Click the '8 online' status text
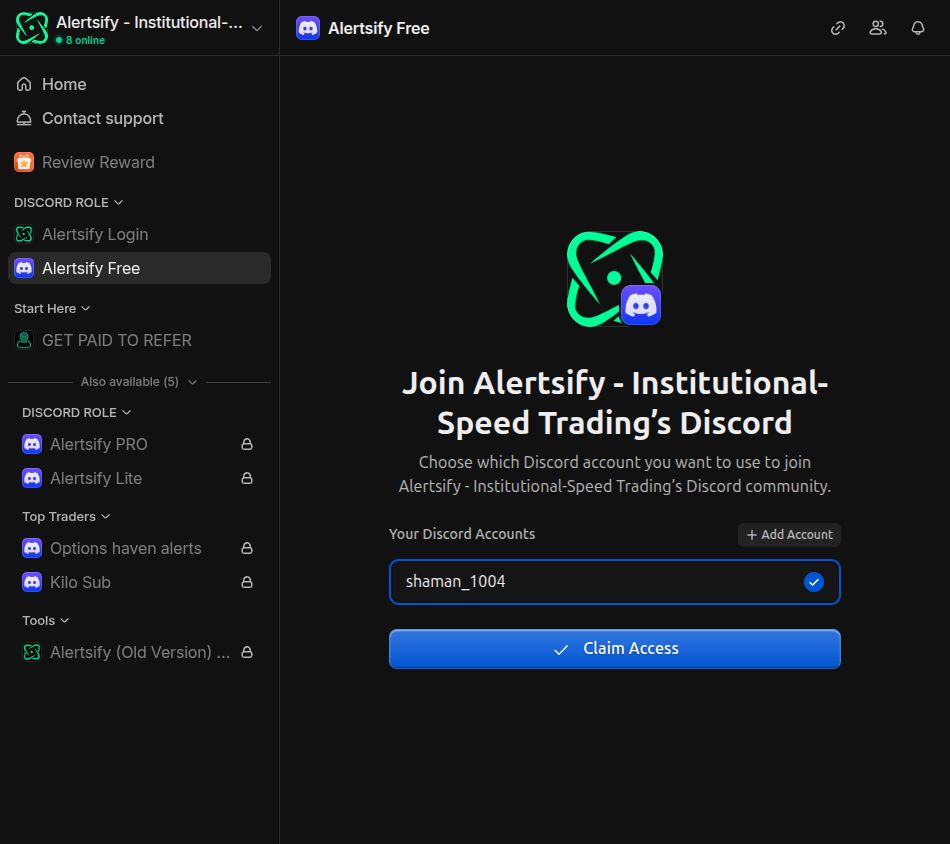Image resolution: width=950 pixels, height=844 pixels. pyautogui.click(x=85, y=40)
